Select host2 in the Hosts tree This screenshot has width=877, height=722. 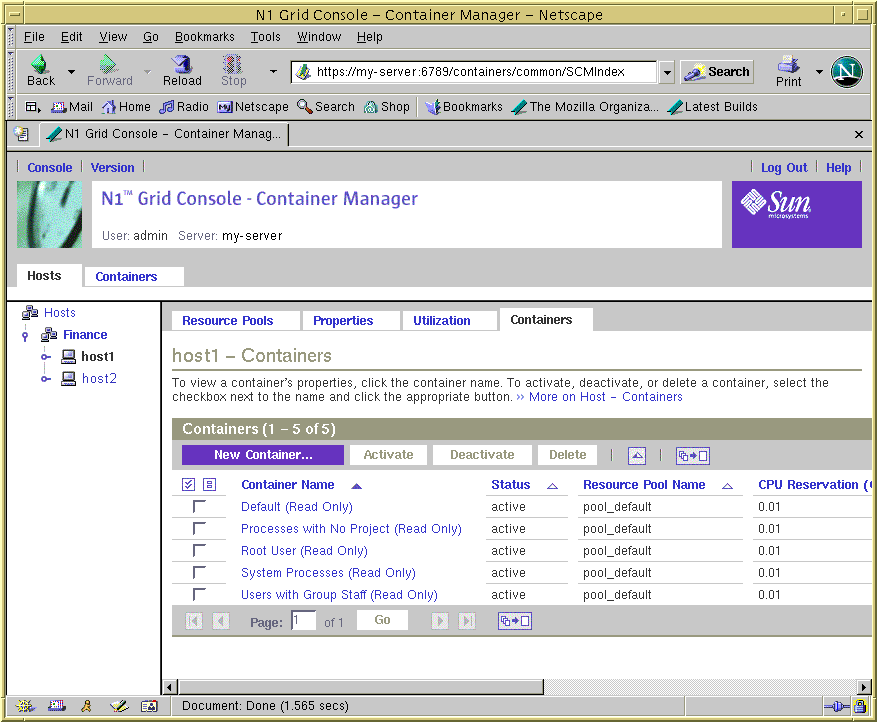pos(100,379)
